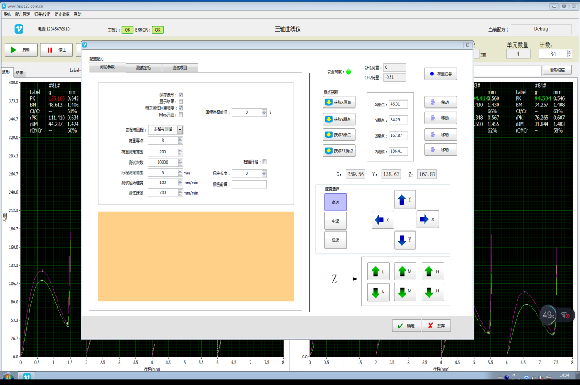Toggle the second checkbox in settings panel
The width and height of the screenshot is (580, 386).
point(181,101)
